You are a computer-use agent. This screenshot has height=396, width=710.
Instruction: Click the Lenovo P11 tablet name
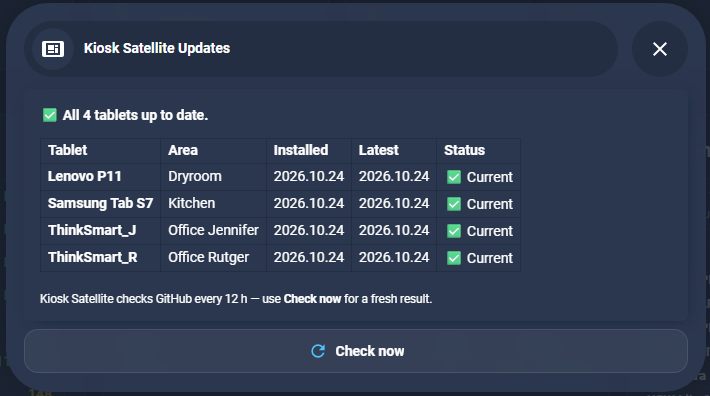85,176
